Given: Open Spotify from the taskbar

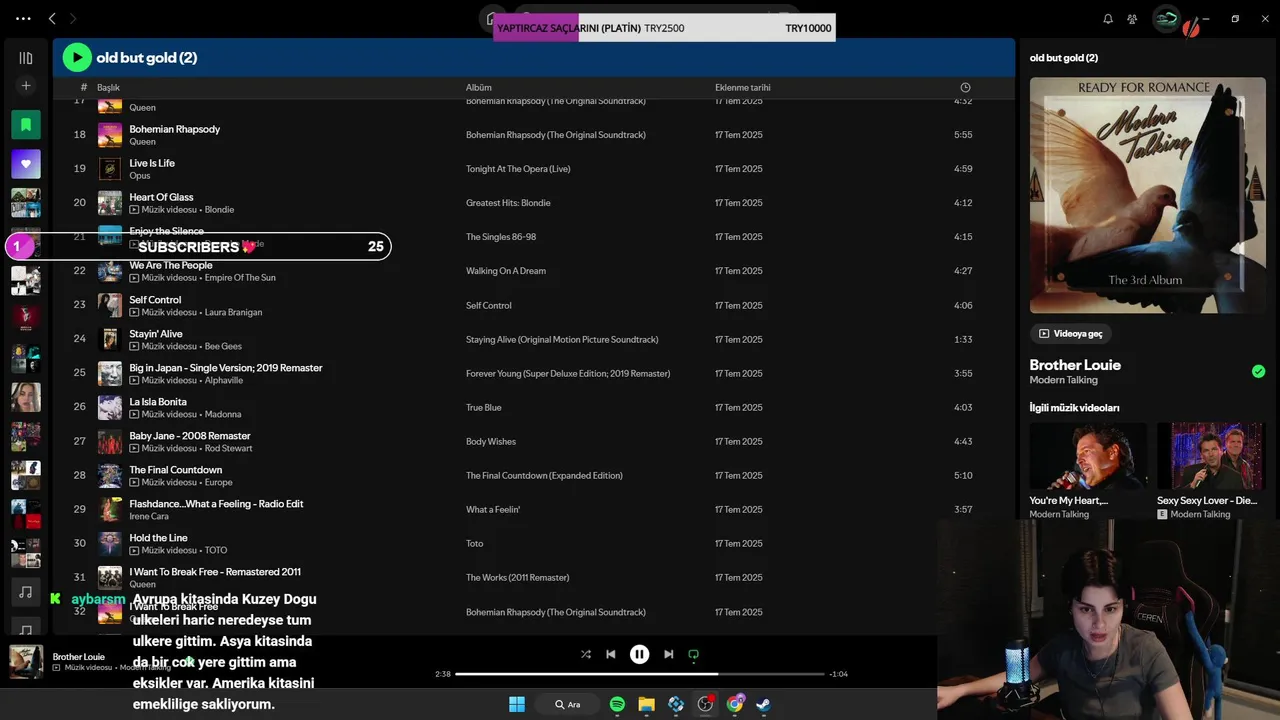Looking at the screenshot, I should pos(617,704).
